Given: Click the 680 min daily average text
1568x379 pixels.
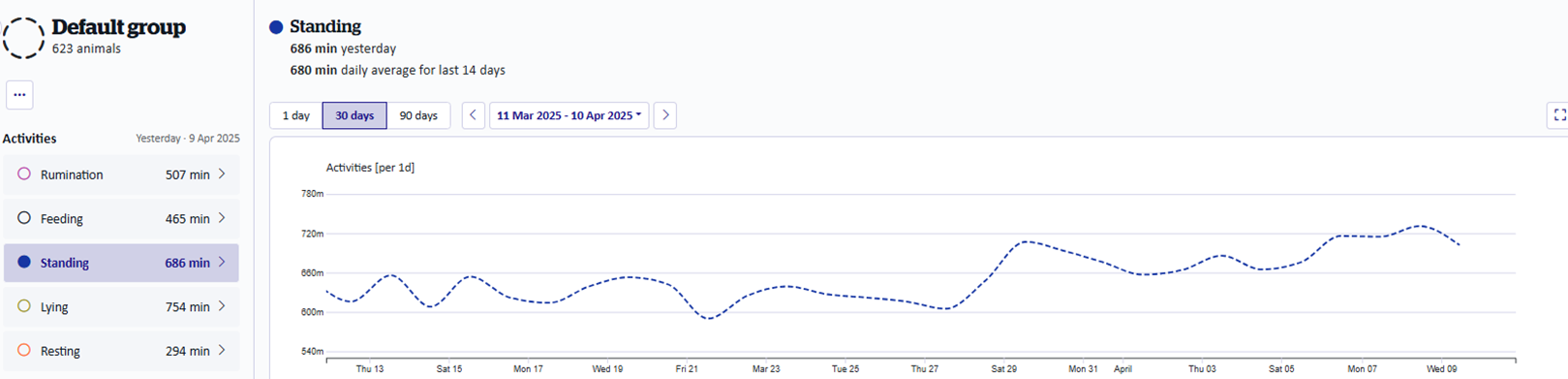Looking at the screenshot, I should pyautogui.click(x=397, y=70).
